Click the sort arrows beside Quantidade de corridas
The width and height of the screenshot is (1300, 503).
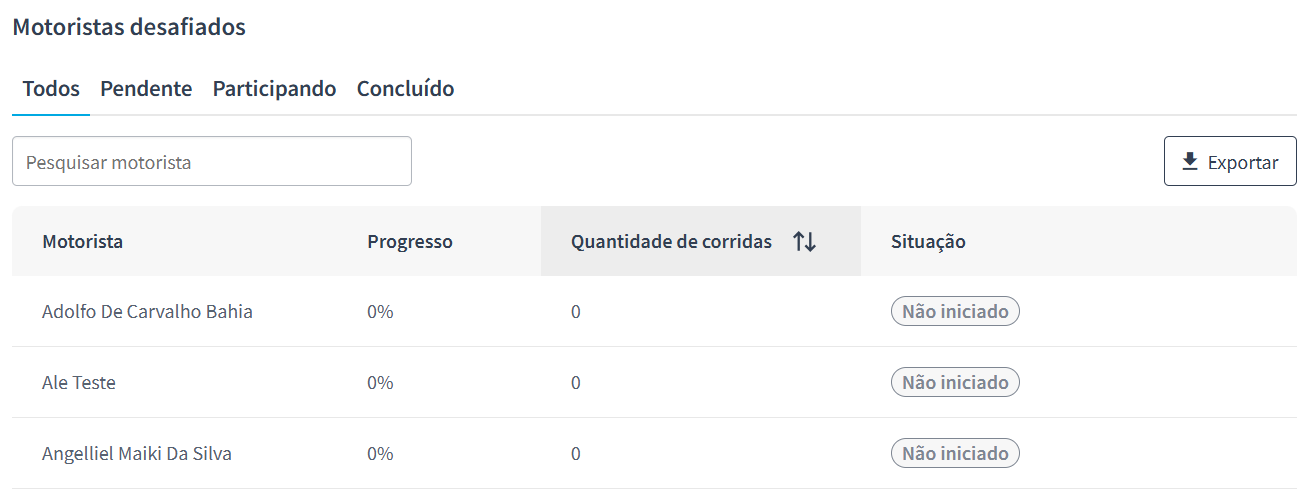(805, 241)
